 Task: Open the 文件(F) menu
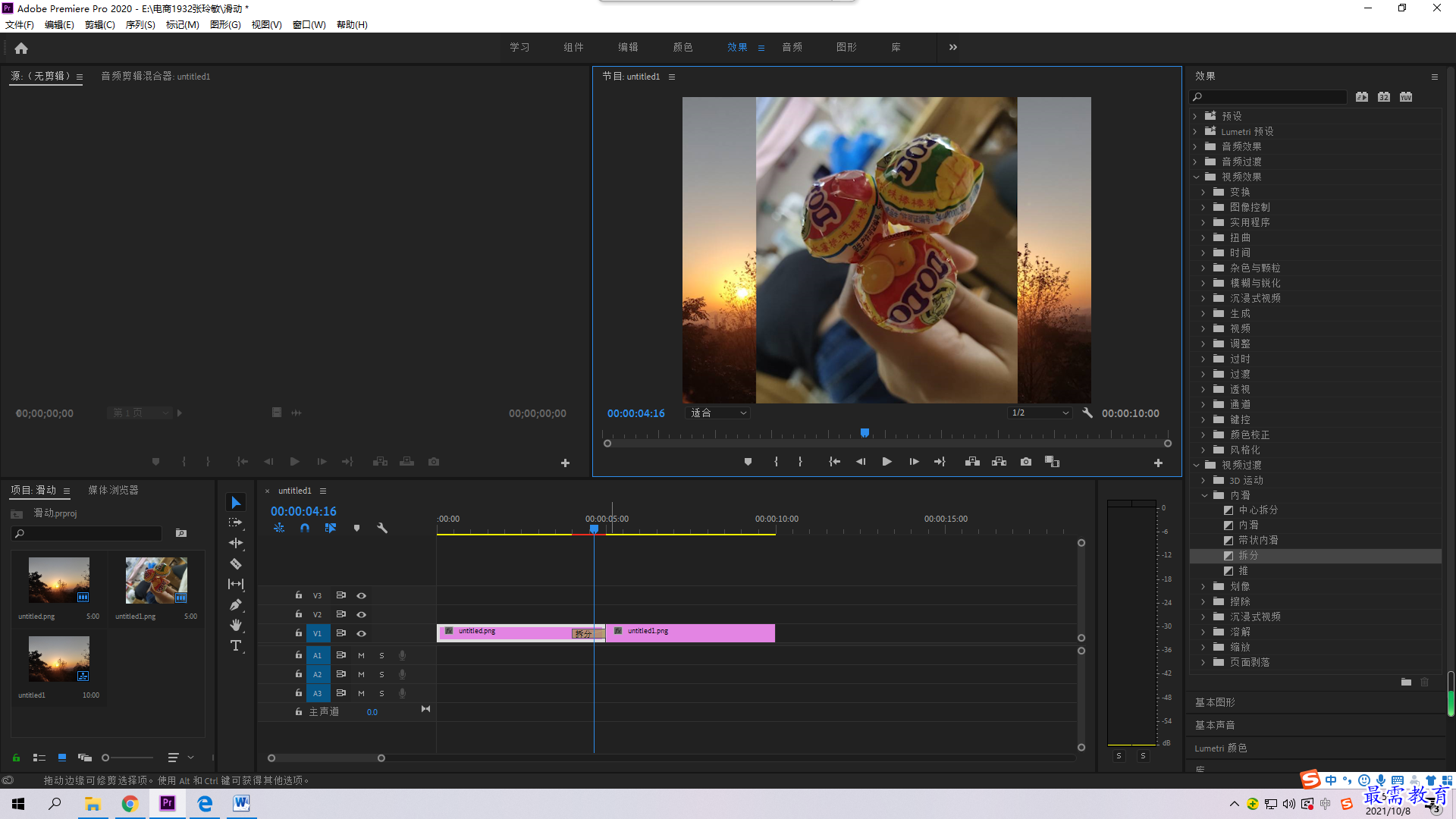tap(20, 25)
